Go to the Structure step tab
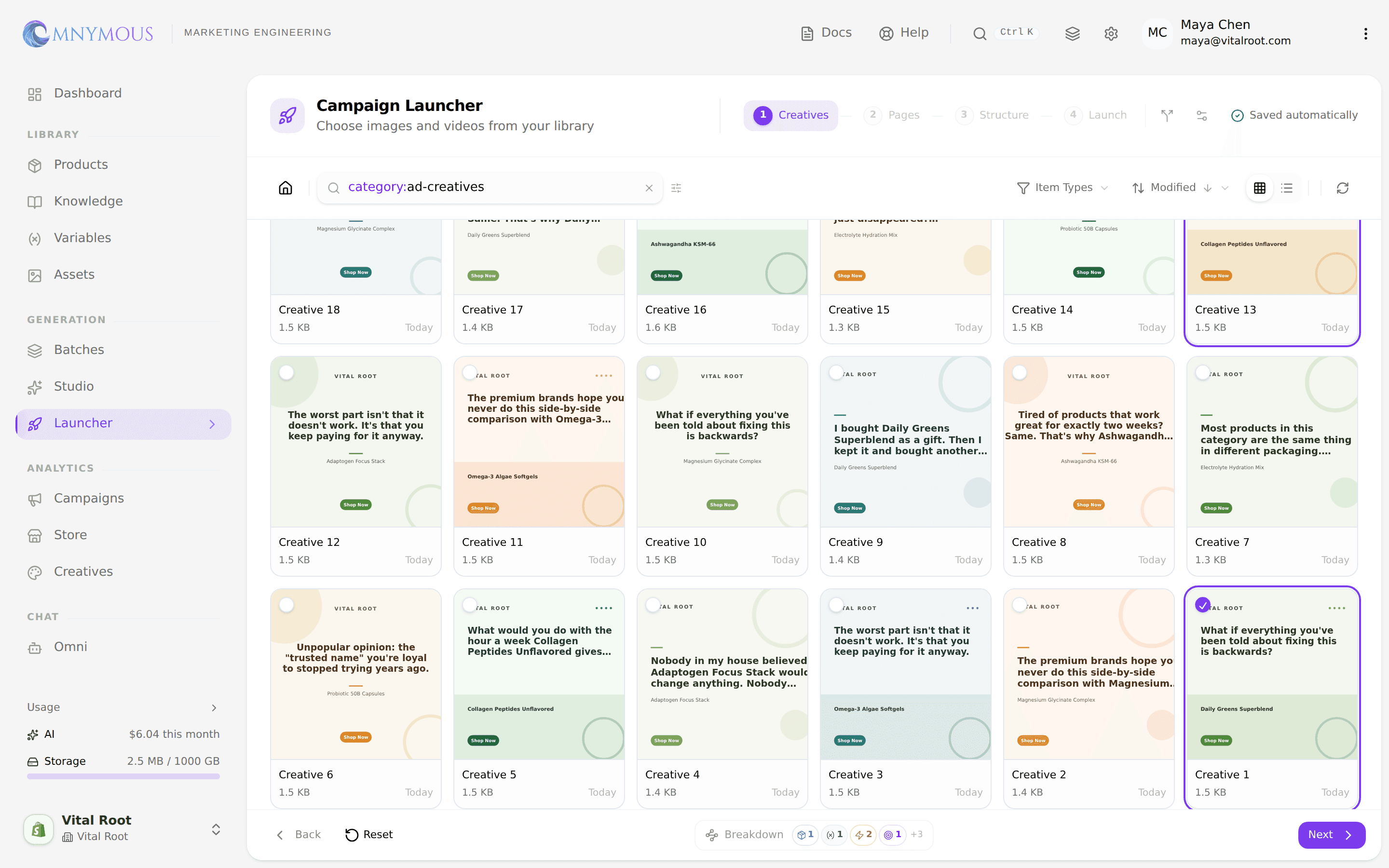Image resolution: width=1389 pixels, height=868 pixels. click(993, 115)
